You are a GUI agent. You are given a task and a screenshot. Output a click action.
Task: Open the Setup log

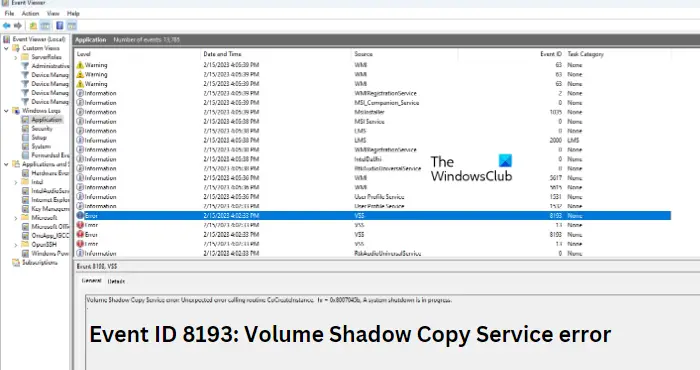[39, 137]
